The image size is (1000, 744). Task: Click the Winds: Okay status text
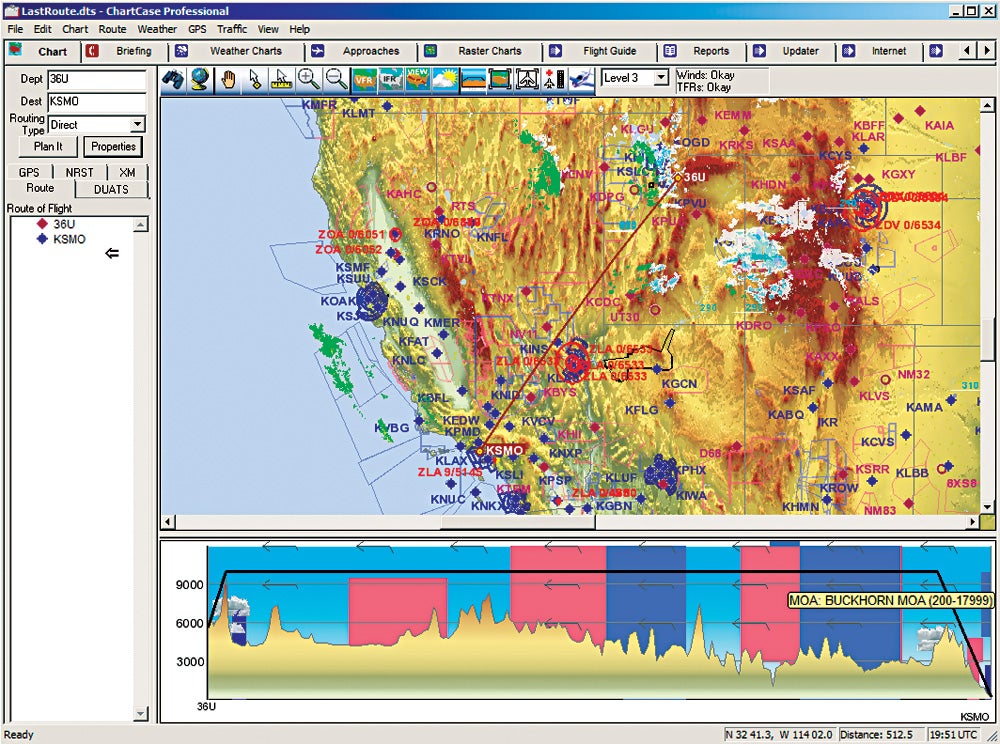click(705, 75)
